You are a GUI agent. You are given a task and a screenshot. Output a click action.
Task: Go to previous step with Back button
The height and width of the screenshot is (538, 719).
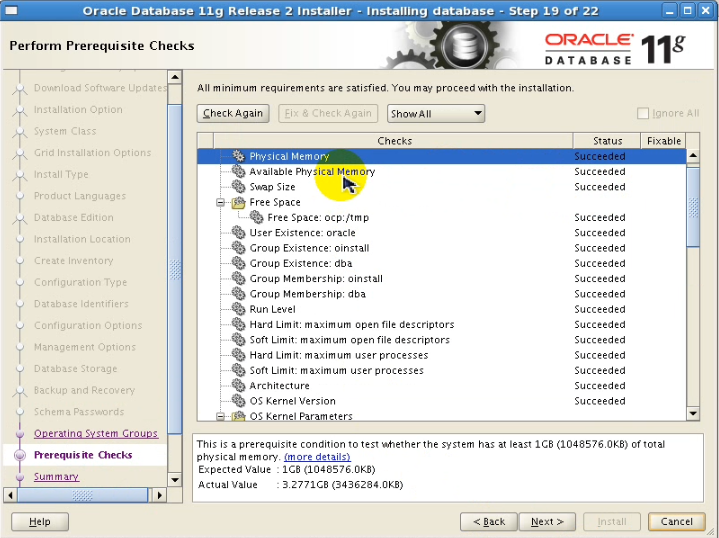pos(489,521)
